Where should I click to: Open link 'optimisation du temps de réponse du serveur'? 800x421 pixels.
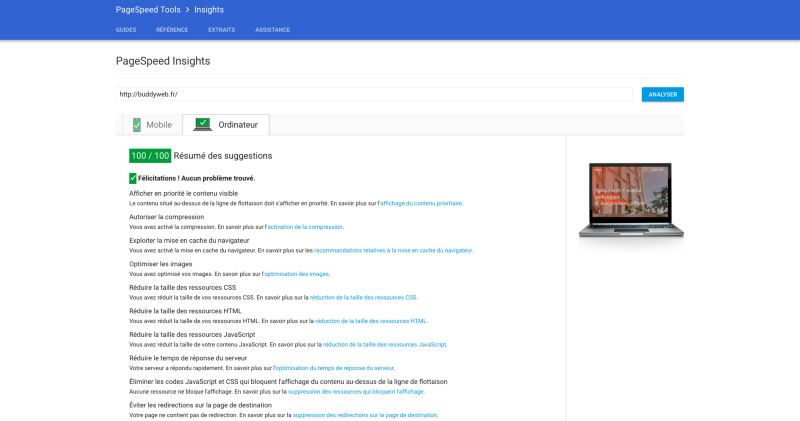coord(335,368)
